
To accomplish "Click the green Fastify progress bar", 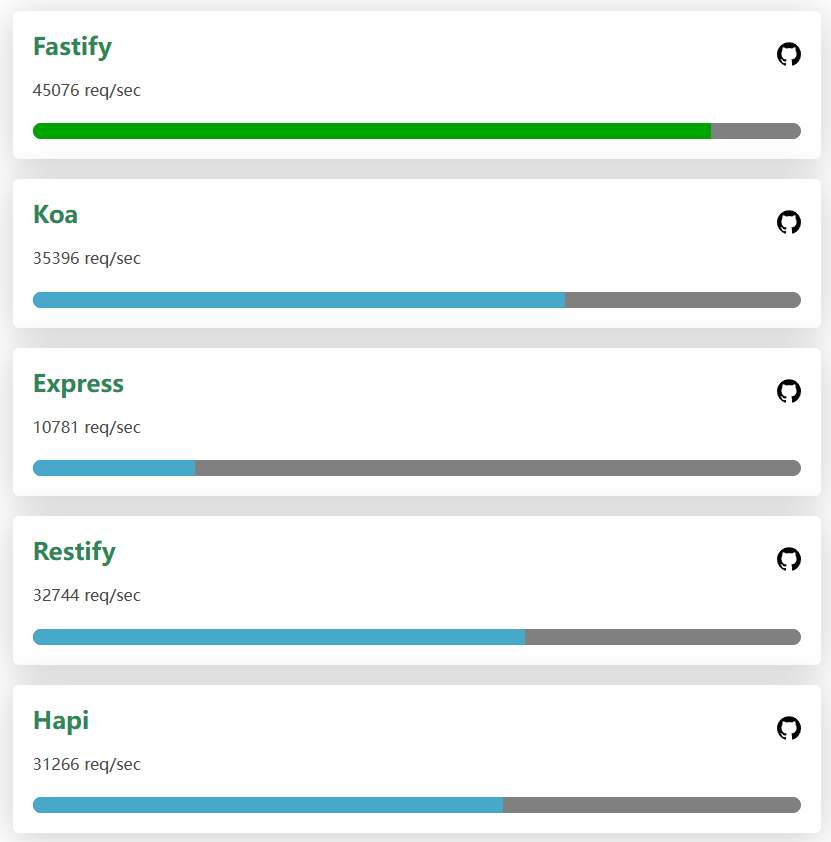I will point(372,131).
